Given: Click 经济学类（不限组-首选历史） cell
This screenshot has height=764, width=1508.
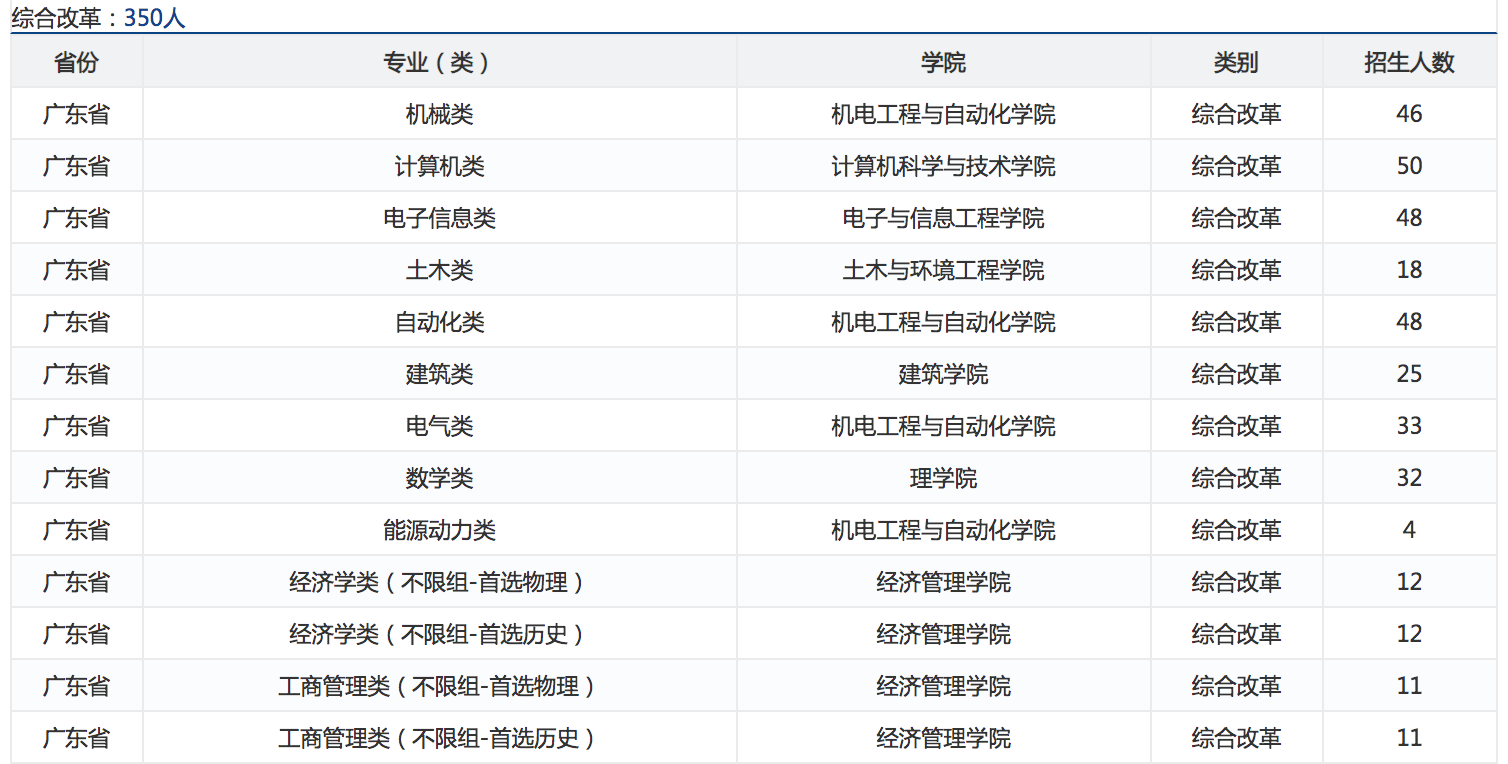Looking at the screenshot, I should tap(439, 634).
